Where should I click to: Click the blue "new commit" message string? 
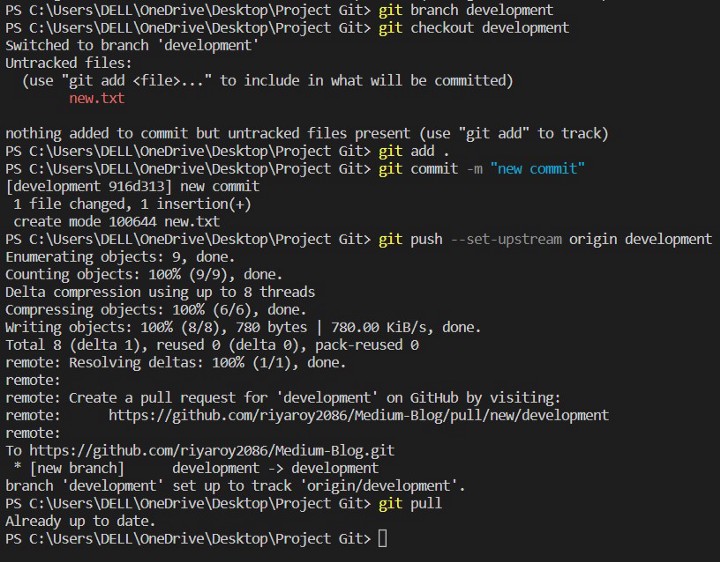537,169
